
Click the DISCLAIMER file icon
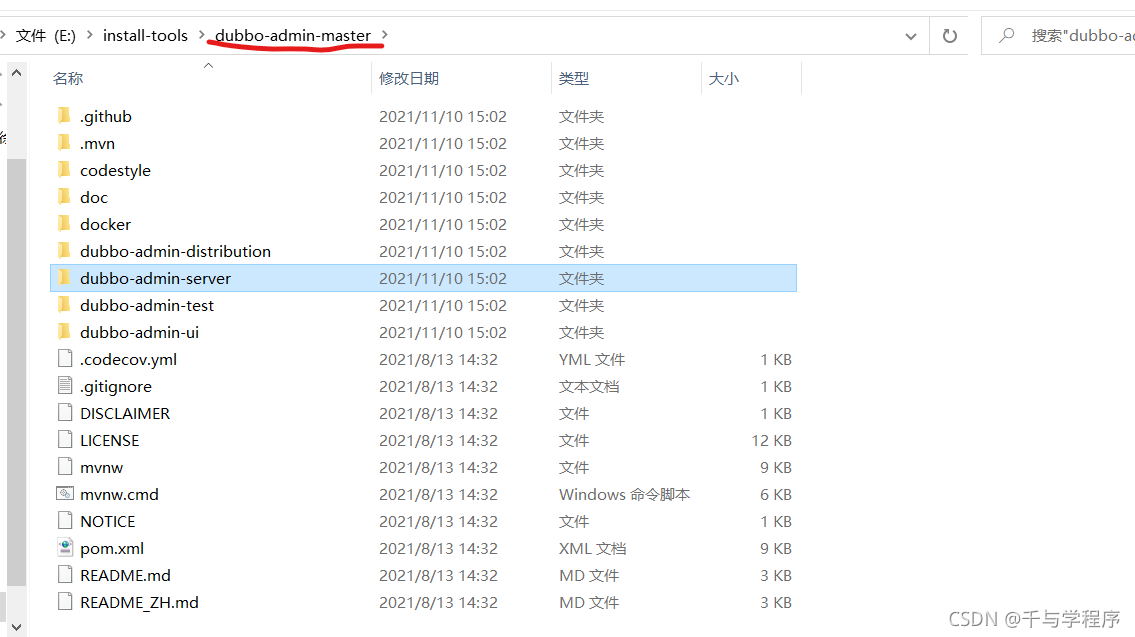(x=65, y=413)
